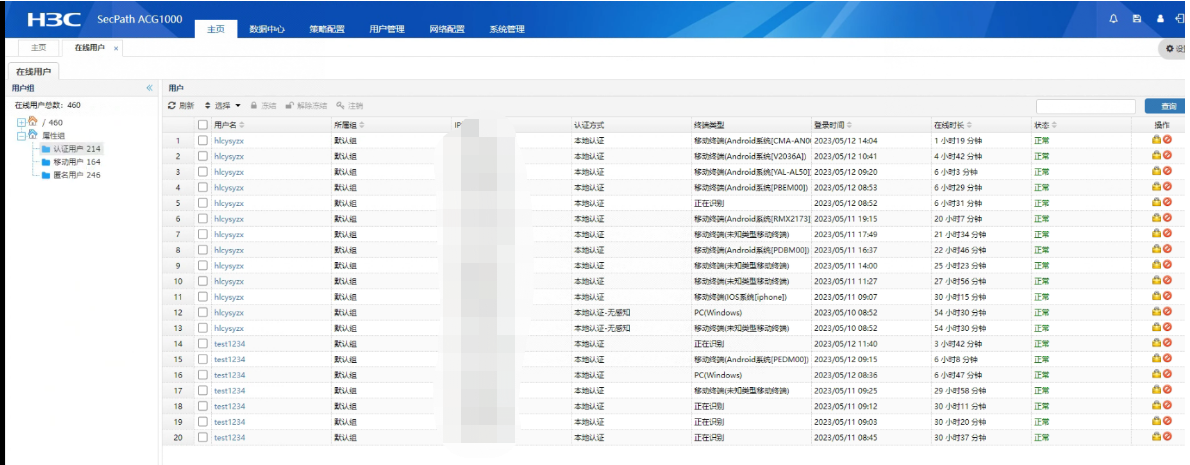This screenshot has height=465, width=1190.
Task: Click the red forbid icon in row 8
Action: tap(1167, 249)
